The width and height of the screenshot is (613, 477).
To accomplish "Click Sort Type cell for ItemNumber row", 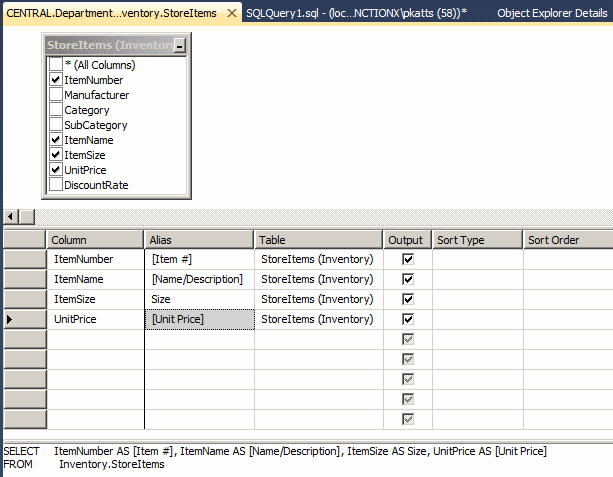I will coord(478,259).
